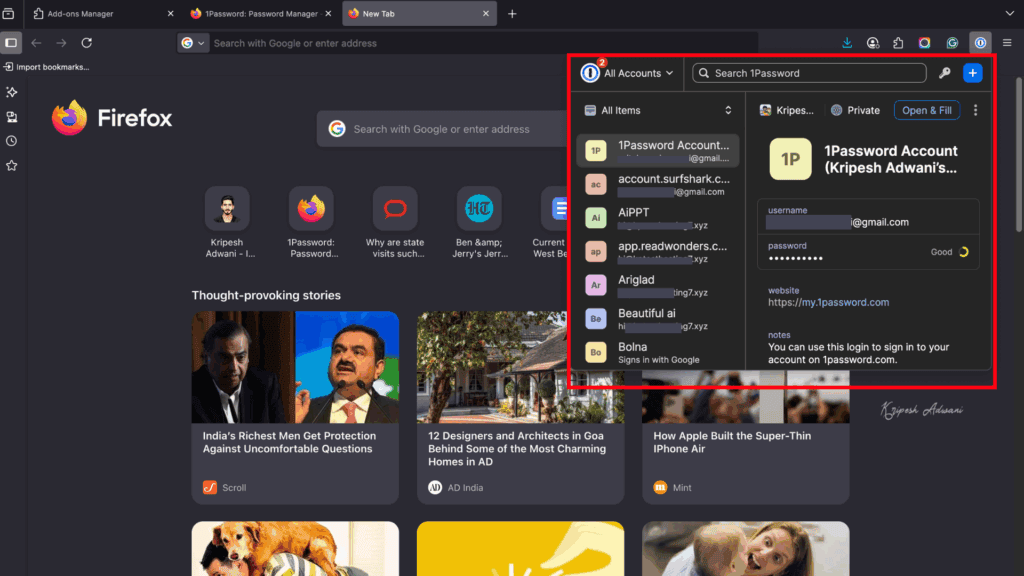Image resolution: width=1024 pixels, height=576 pixels.
Task: Click inside the Search 1Password field
Action: pyautogui.click(x=808, y=73)
